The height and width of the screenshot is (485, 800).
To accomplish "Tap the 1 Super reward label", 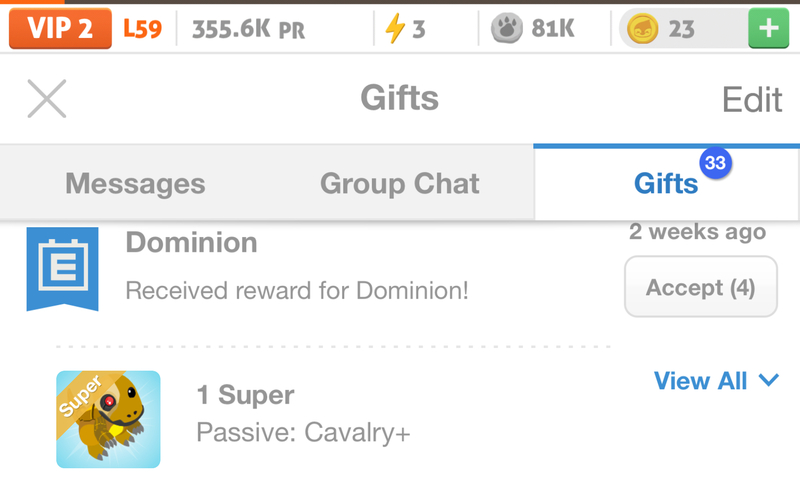I will pos(246,395).
